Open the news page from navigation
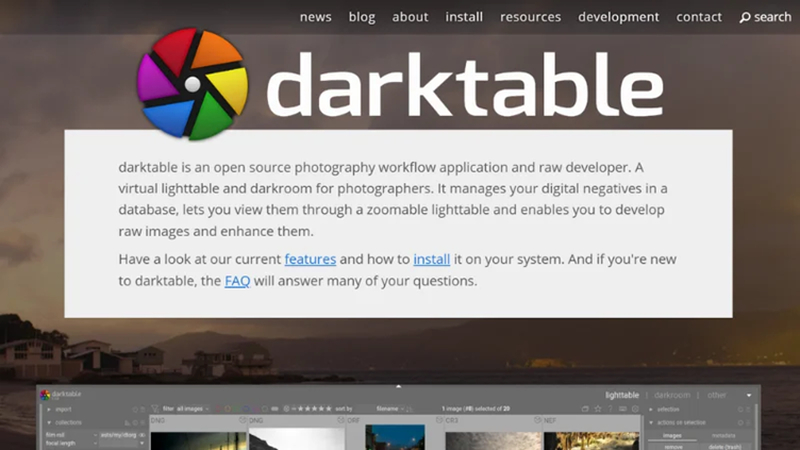Image resolution: width=800 pixels, height=450 pixels. tap(315, 17)
